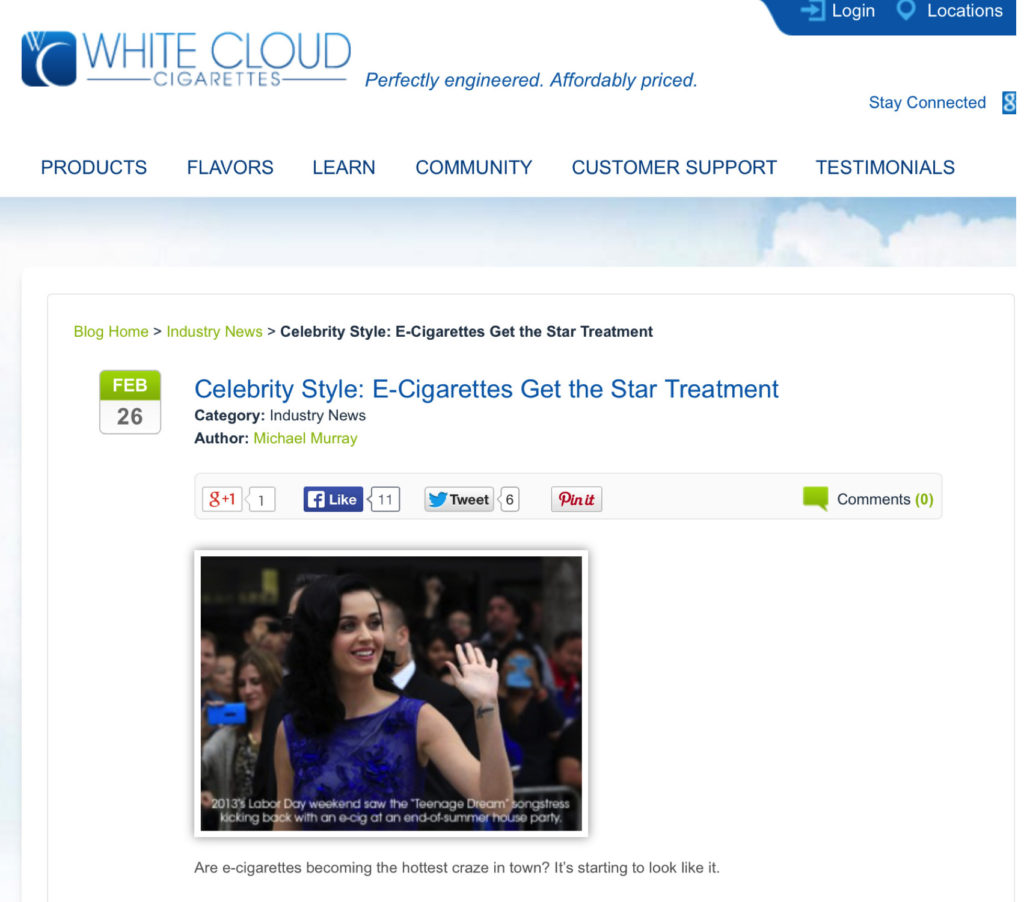Click the Google icon beside Stay Connected
1024x902 pixels.
click(x=1010, y=103)
